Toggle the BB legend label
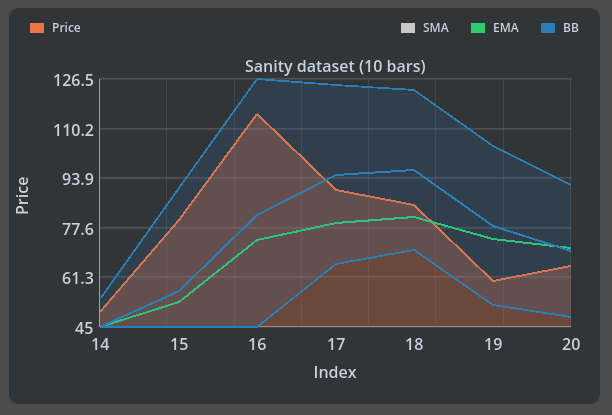612x415 pixels. point(570,28)
